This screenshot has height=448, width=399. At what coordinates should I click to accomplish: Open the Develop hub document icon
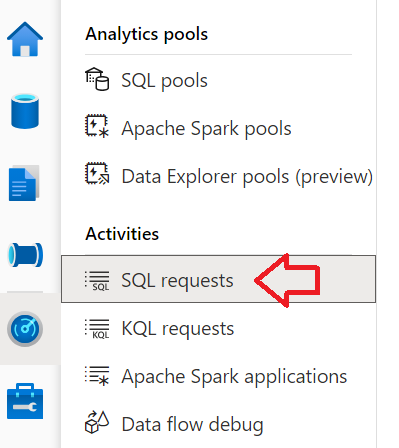coord(24,183)
